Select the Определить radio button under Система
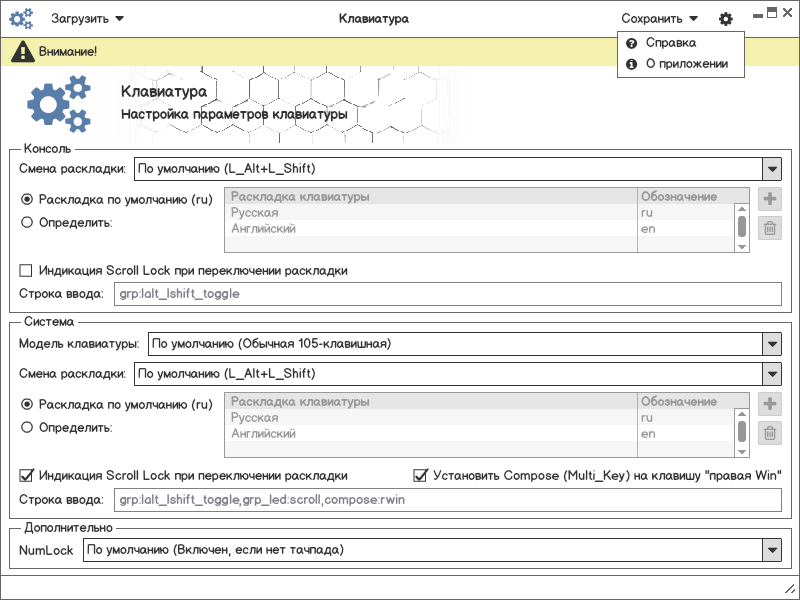 pyautogui.click(x=27, y=428)
